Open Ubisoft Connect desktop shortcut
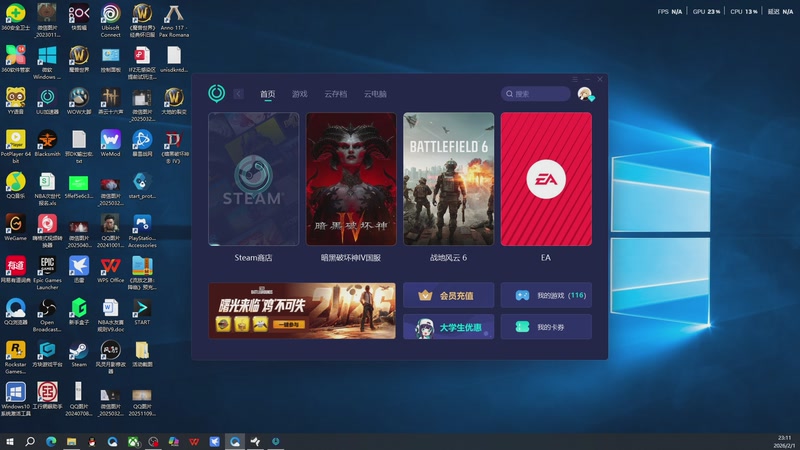Viewport: 800px width, 450px height. click(110, 20)
